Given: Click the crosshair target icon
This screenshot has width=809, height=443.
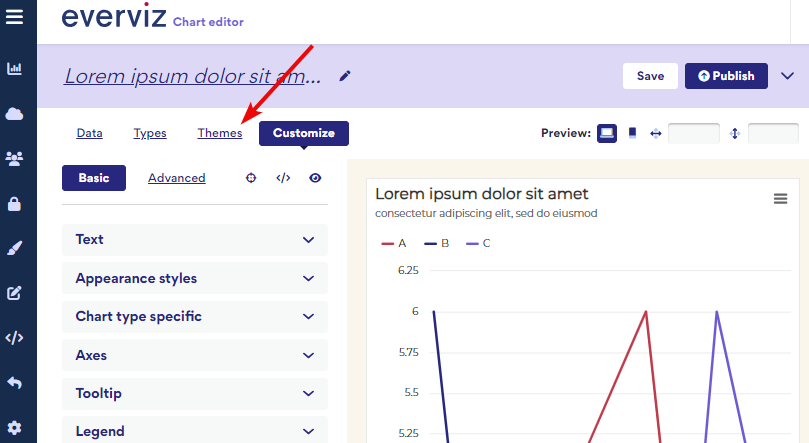Looking at the screenshot, I should pos(251,178).
